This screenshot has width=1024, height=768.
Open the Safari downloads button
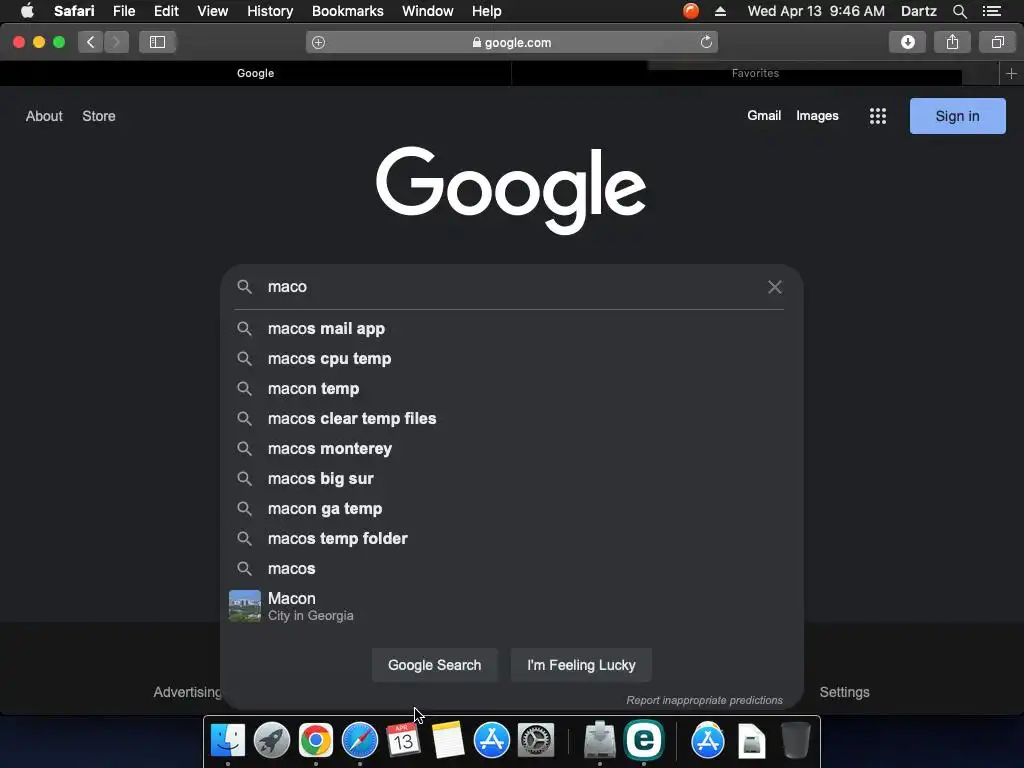click(x=907, y=42)
